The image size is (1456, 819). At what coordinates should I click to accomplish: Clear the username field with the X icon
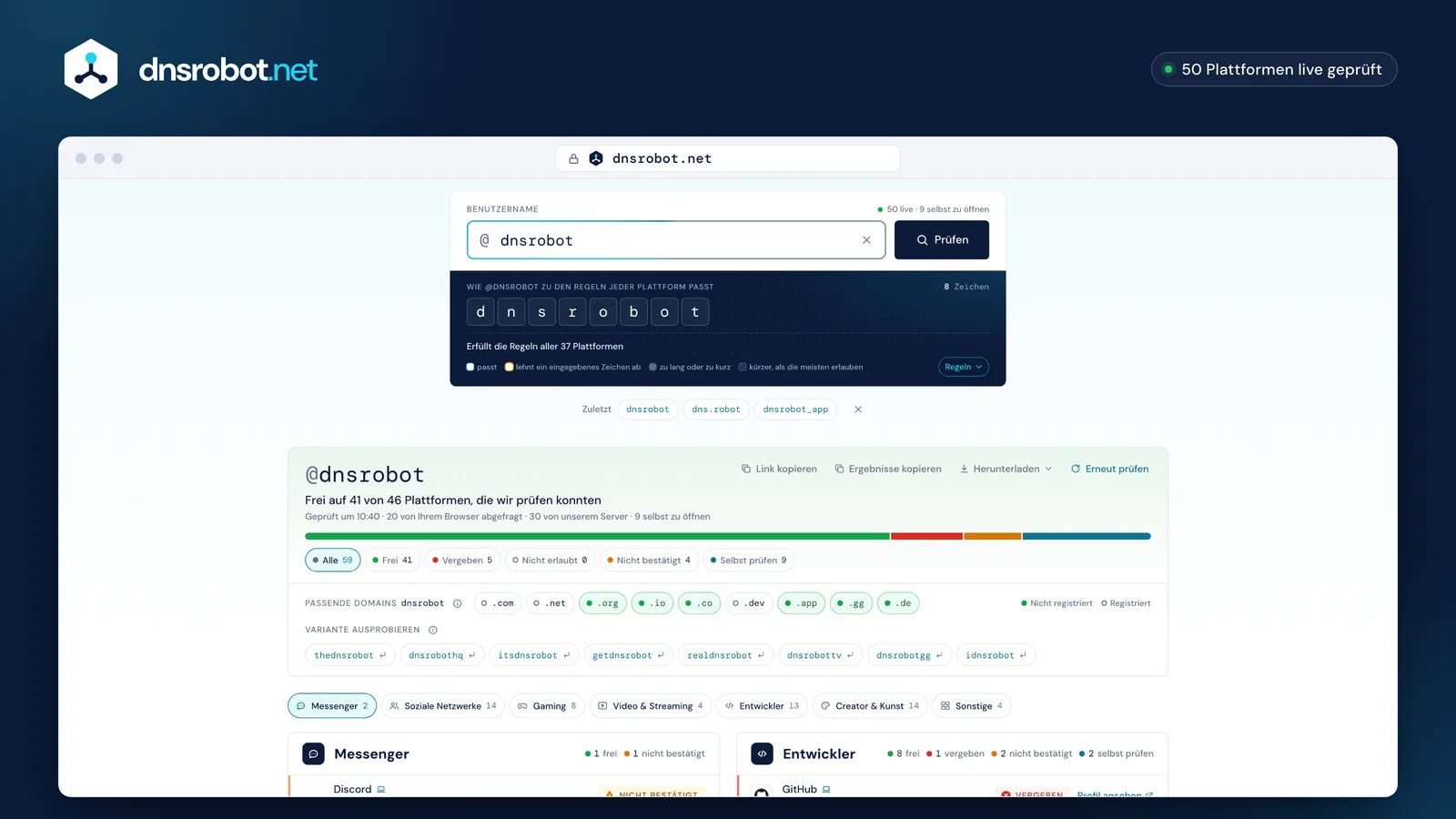coord(866,240)
